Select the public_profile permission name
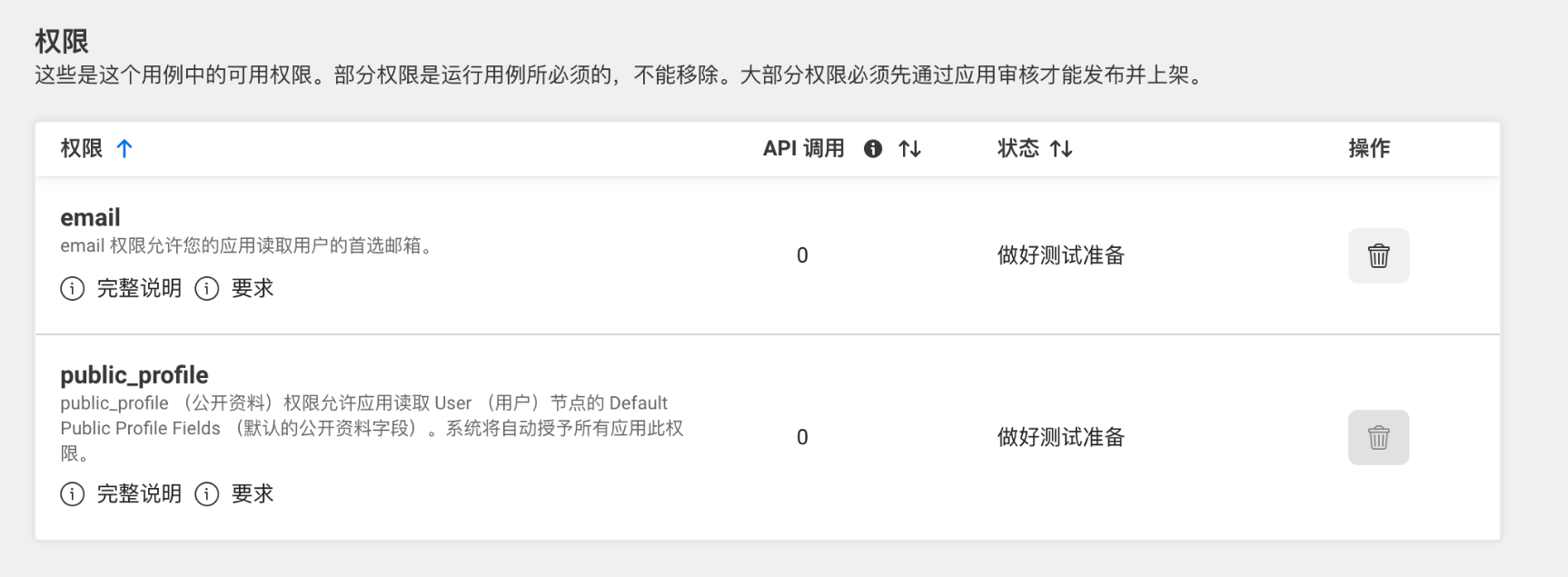 click(x=134, y=374)
